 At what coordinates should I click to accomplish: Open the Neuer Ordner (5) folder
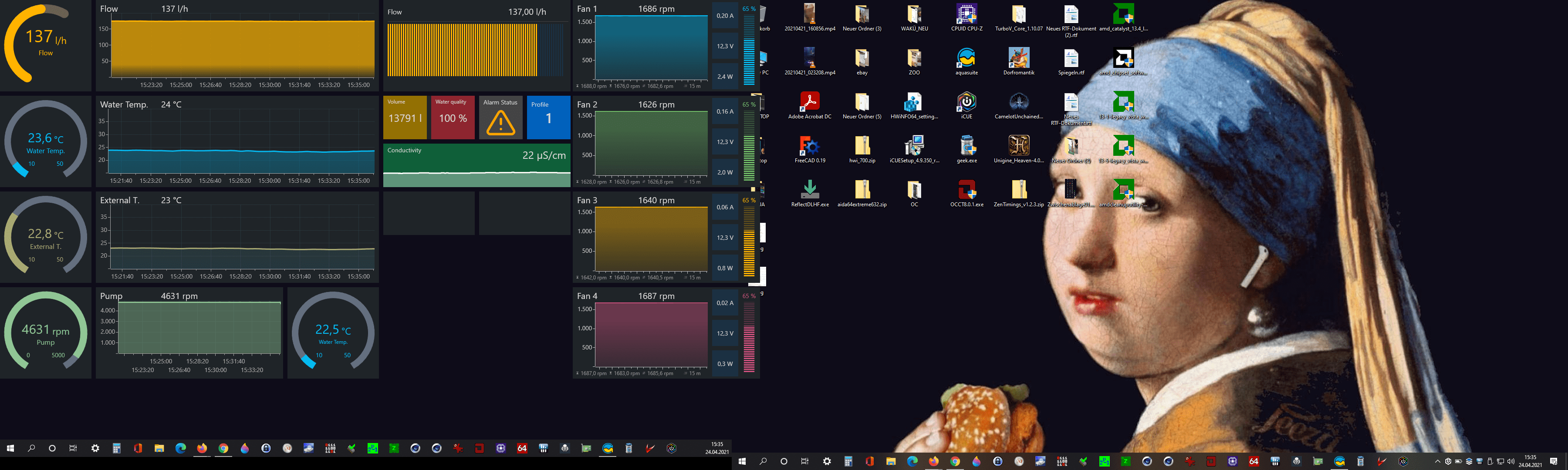point(862,105)
